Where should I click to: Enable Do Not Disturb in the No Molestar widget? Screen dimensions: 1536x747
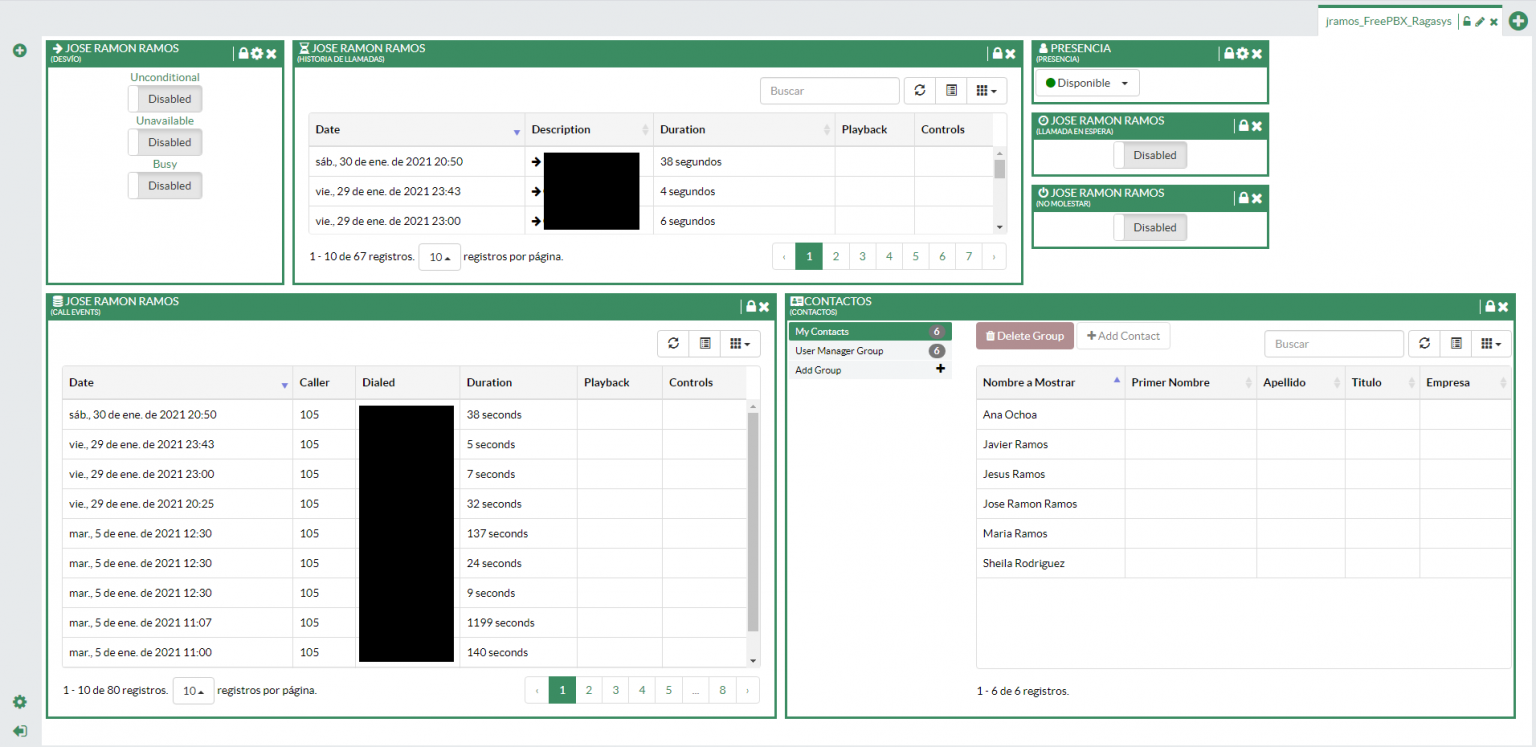click(x=1151, y=227)
